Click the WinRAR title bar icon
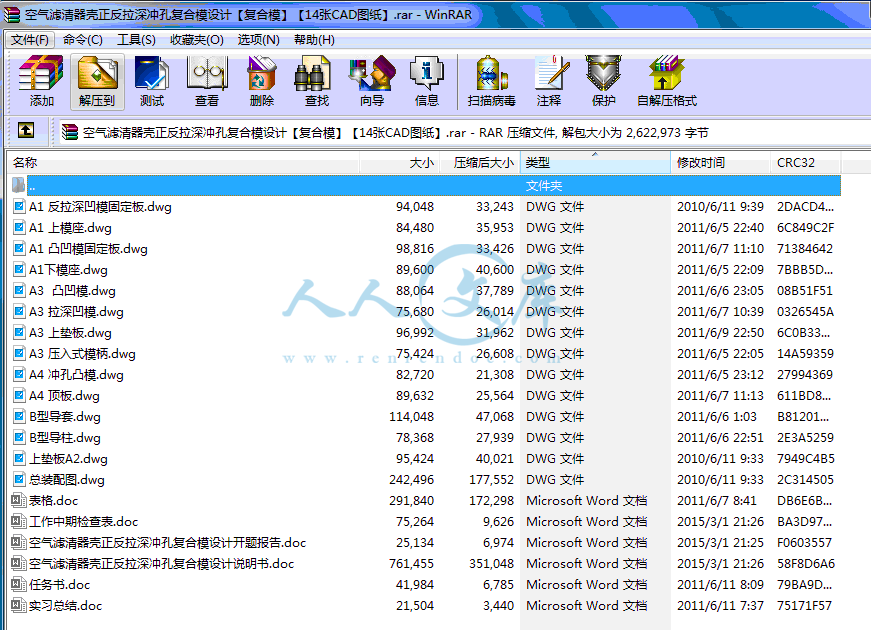 (12, 14)
